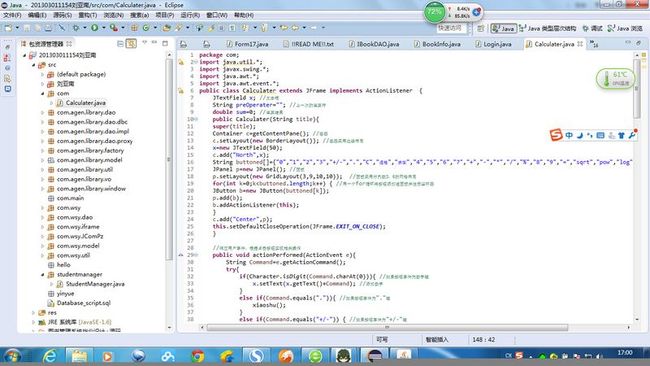Open dropdown next to Debug icon
The width and height of the screenshot is (650, 366).
click(x=84, y=28)
